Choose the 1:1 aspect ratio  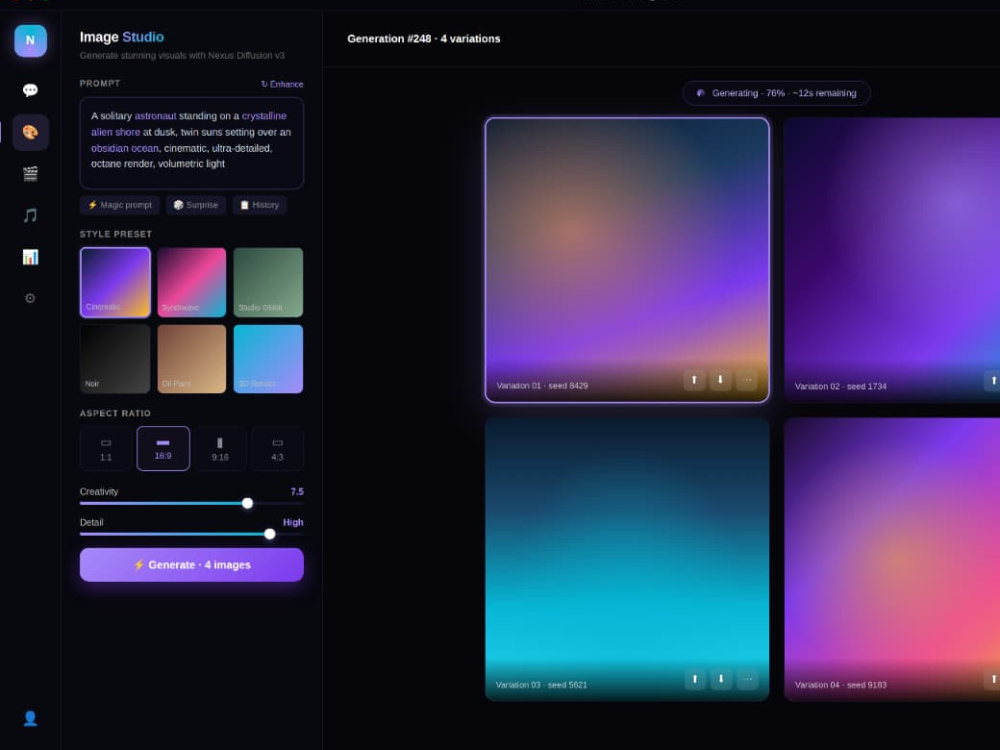tap(106, 448)
